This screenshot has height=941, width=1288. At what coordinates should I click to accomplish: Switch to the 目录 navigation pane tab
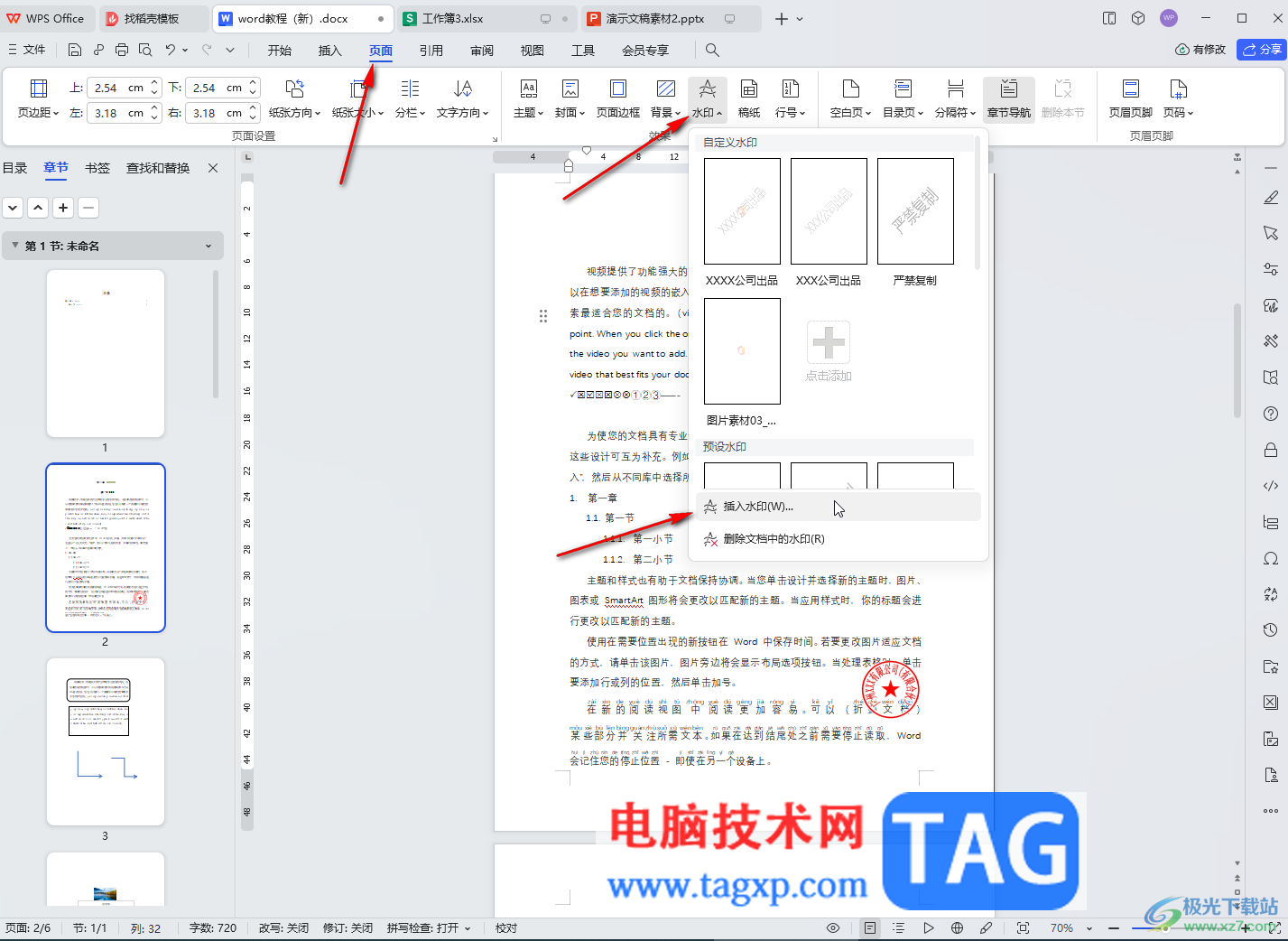pos(14,168)
